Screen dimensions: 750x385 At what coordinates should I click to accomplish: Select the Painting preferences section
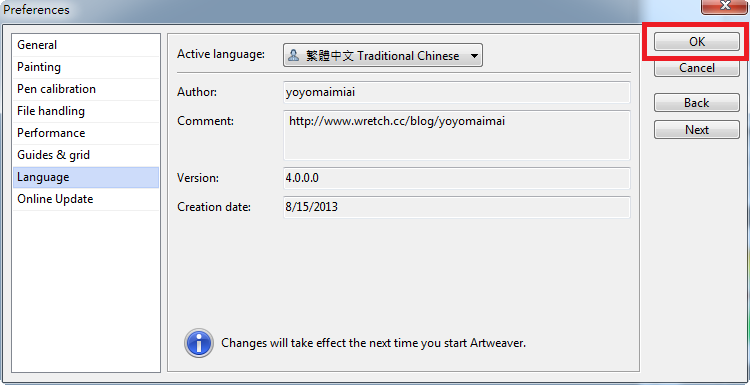point(86,67)
